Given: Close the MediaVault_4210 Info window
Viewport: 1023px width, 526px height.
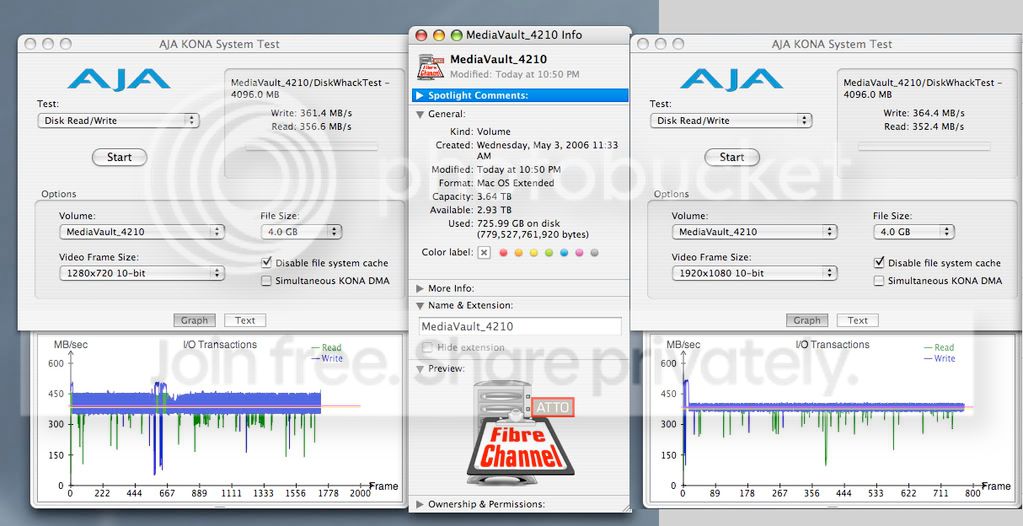Looking at the screenshot, I should 421,35.
